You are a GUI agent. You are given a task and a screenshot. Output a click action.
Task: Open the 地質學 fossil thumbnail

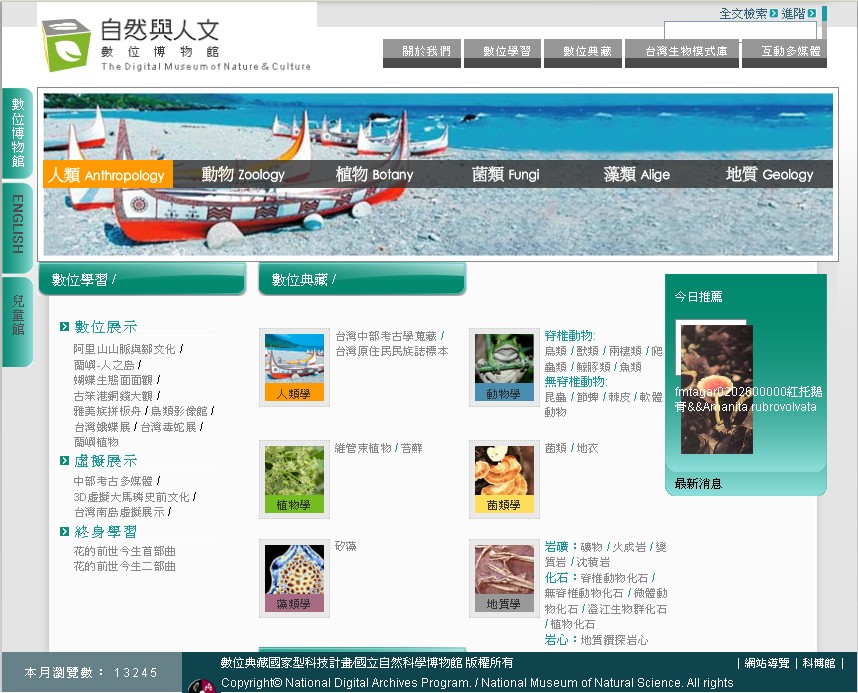(504, 575)
